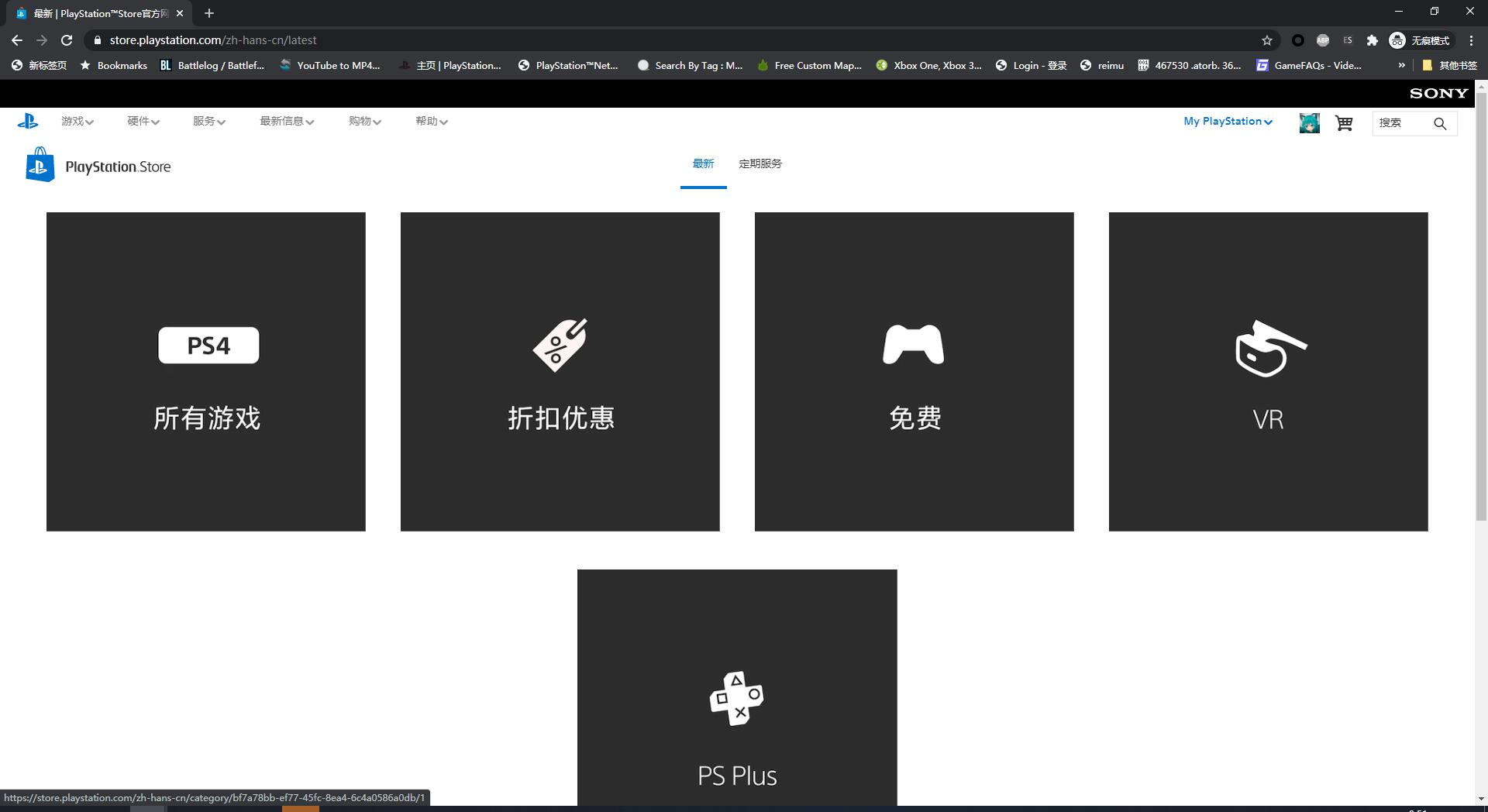Click the page vertical scrollbar
This screenshot has height=812, width=1488.
[x=1481, y=310]
